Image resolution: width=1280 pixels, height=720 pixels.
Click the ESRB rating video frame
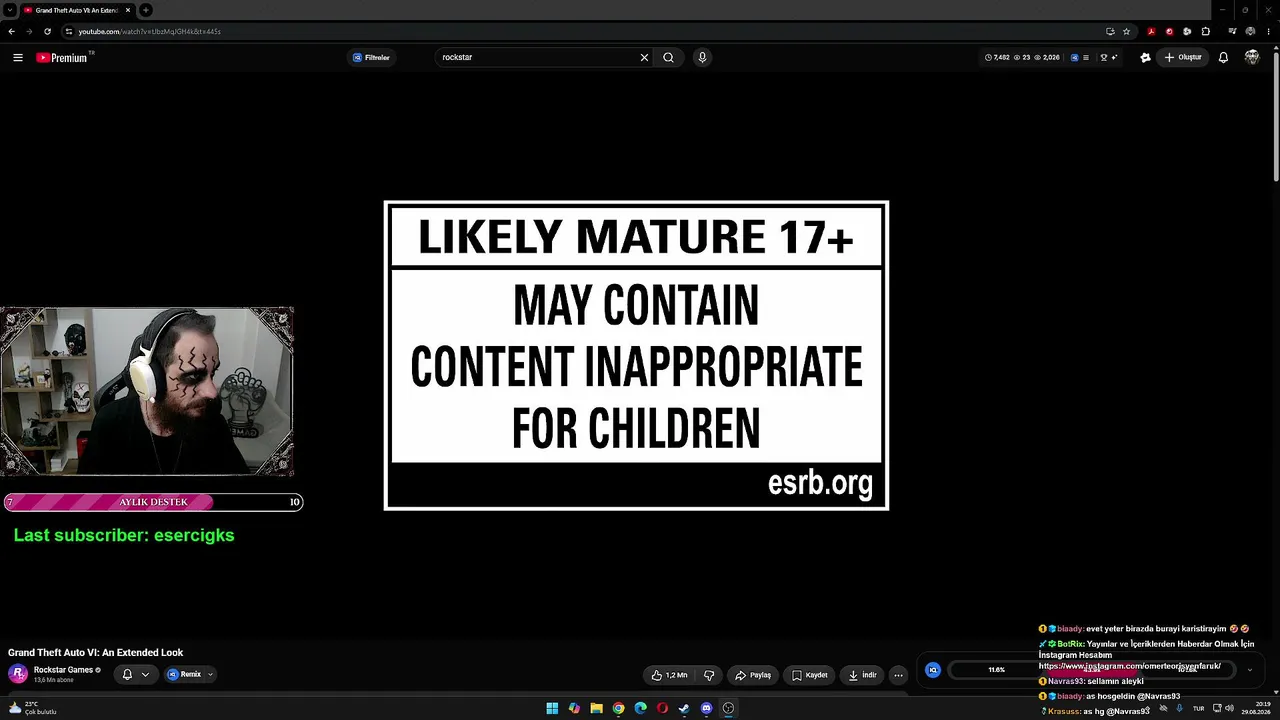(636, 355)
